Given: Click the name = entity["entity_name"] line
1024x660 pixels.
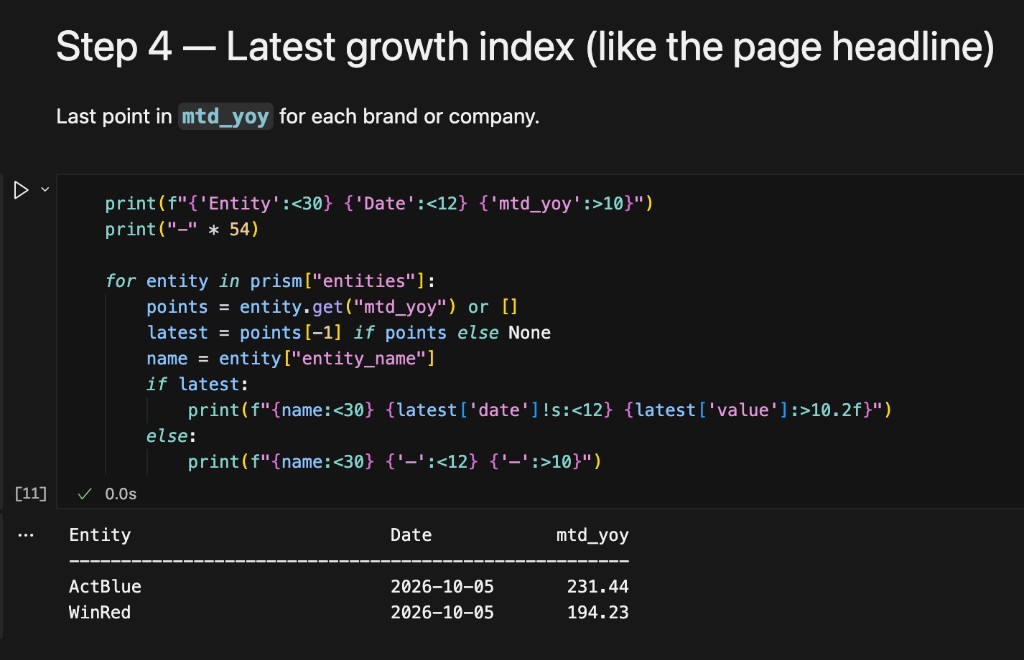Looking at the screenshot, I should coord(291,358).
